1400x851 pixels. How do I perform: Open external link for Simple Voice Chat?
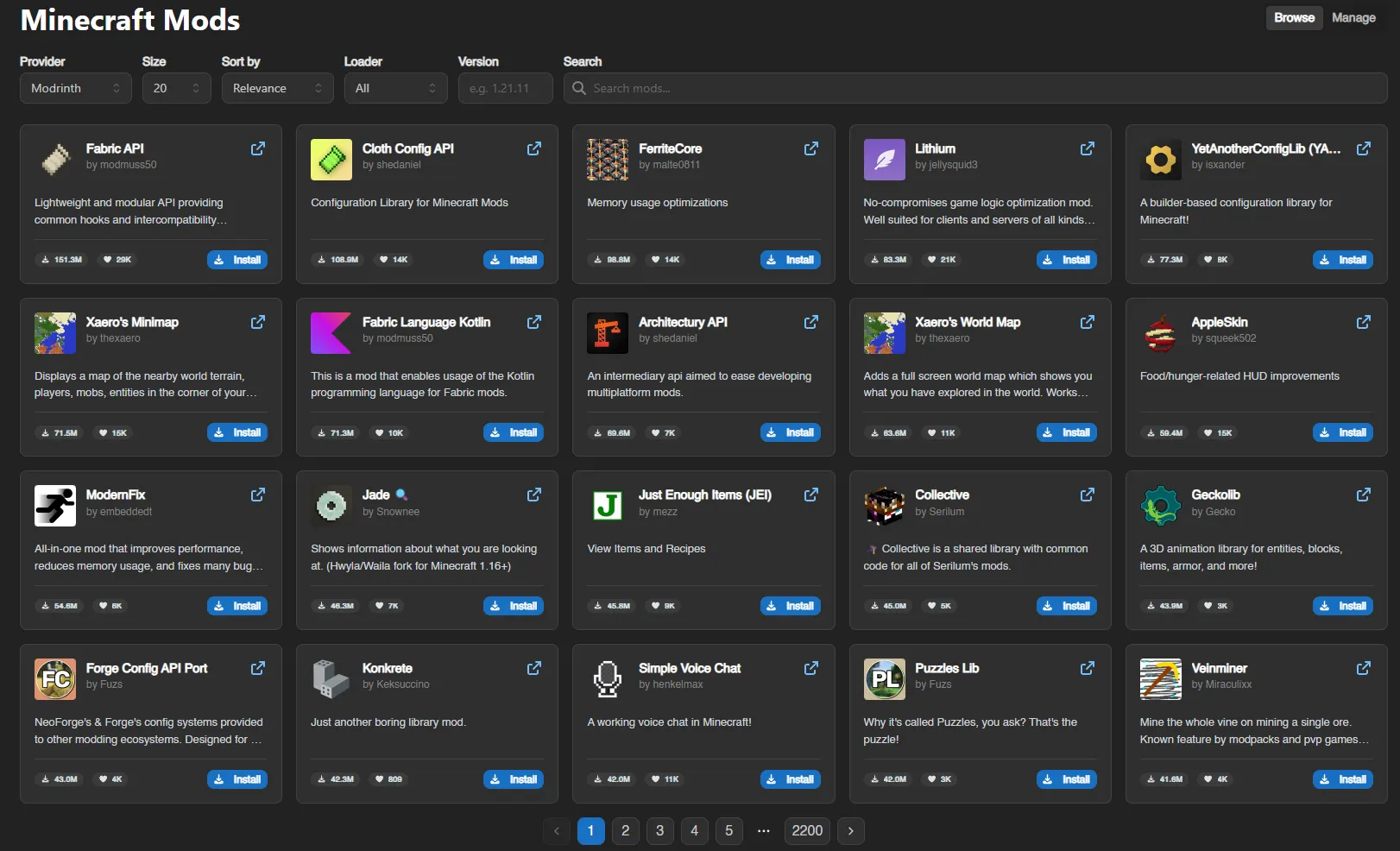click(811, 668)
